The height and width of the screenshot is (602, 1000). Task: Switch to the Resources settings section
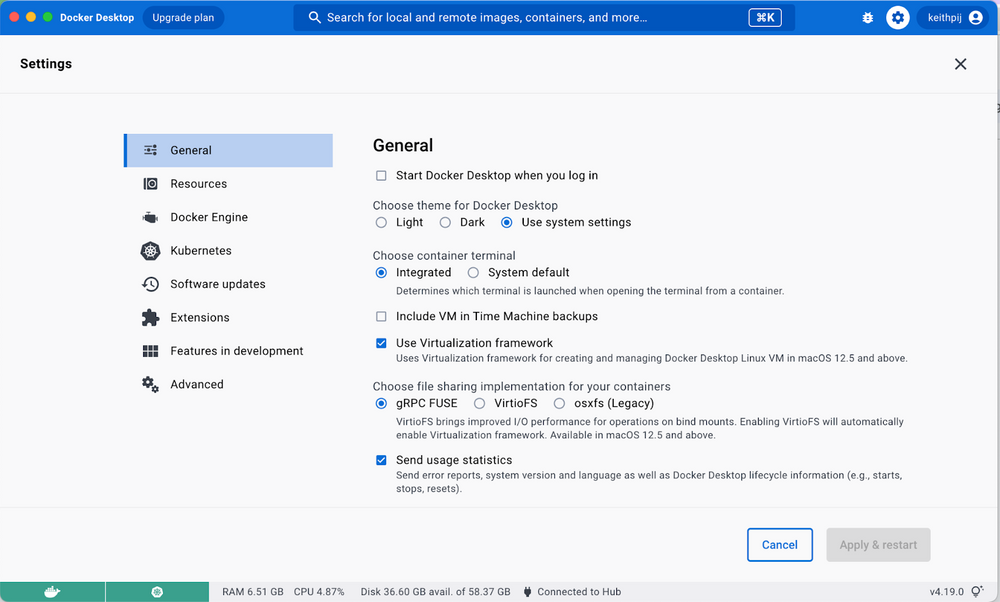click(203, 183)
